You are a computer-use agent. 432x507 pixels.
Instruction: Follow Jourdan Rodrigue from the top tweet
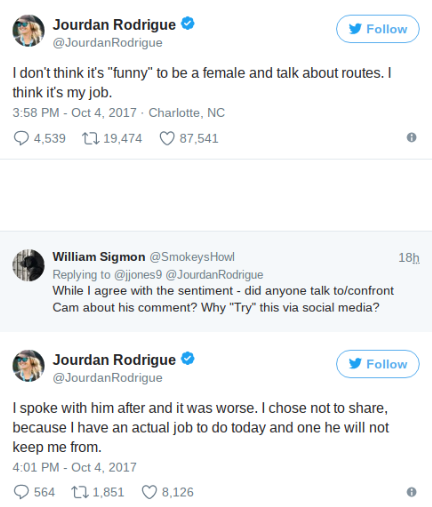pos(378,29)
